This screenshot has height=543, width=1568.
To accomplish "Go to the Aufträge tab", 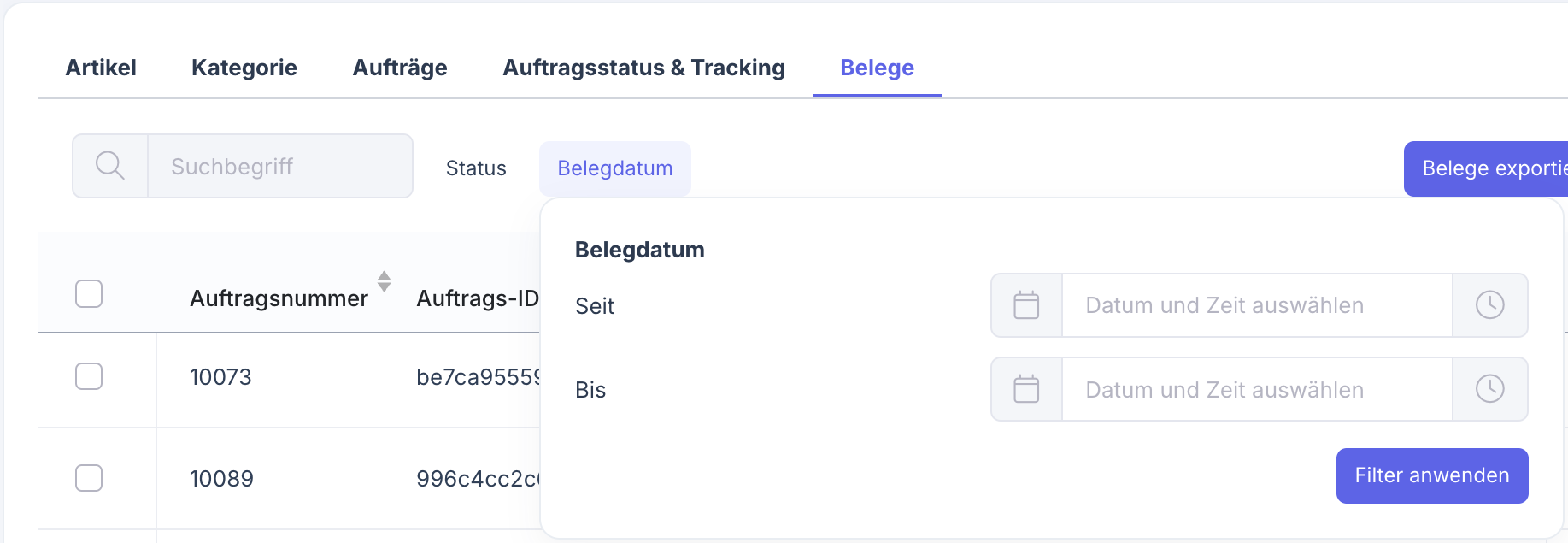I will [x=400, y=68].
